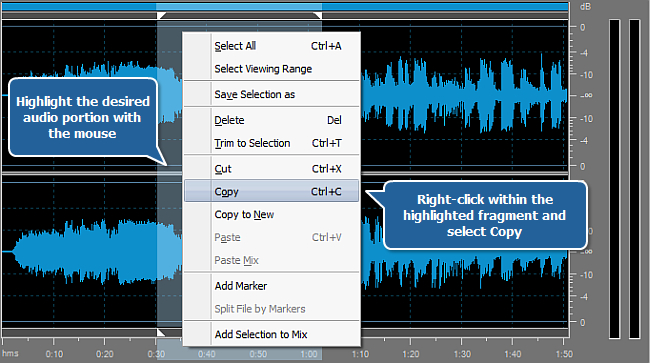This screenshot has height=363, width=650.
Task: Choose Copy to New
Action: [x=272, y=214]
